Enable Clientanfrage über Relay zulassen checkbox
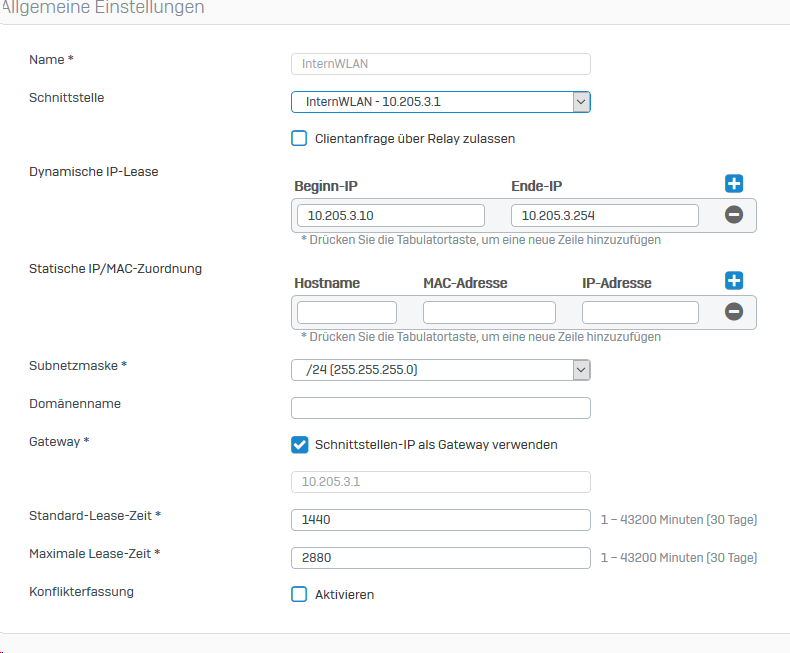The height and width of the screenshot is (653, 790). 299,138
